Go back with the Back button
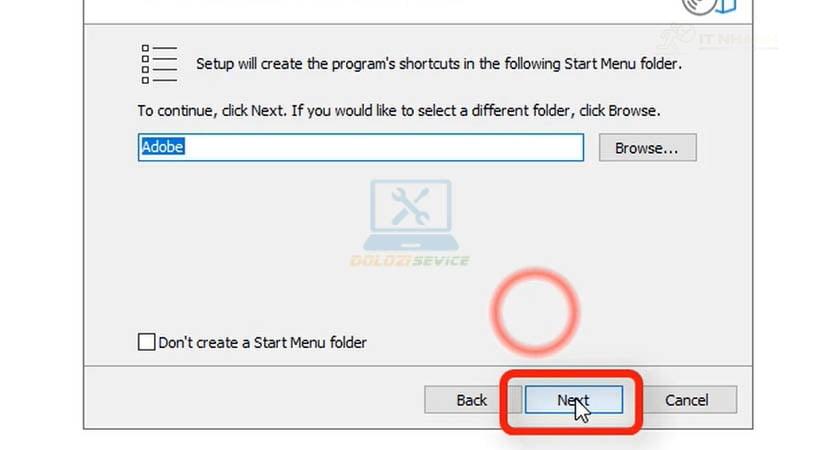 tap(472, 400)
